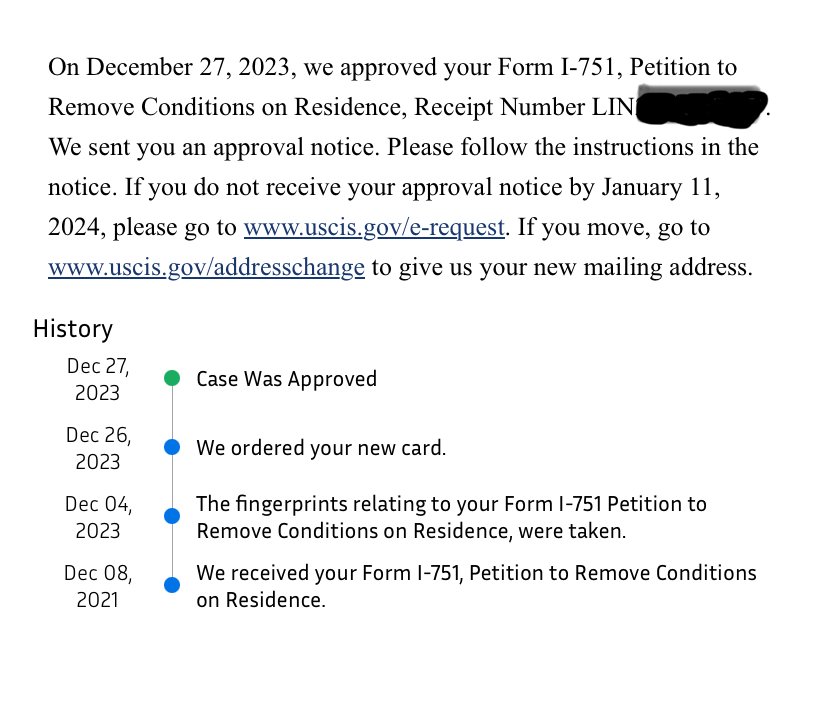Click the Case Was Approved history entry
The image size is (827, 724).
pyautogui.click(x=286, y=379)
